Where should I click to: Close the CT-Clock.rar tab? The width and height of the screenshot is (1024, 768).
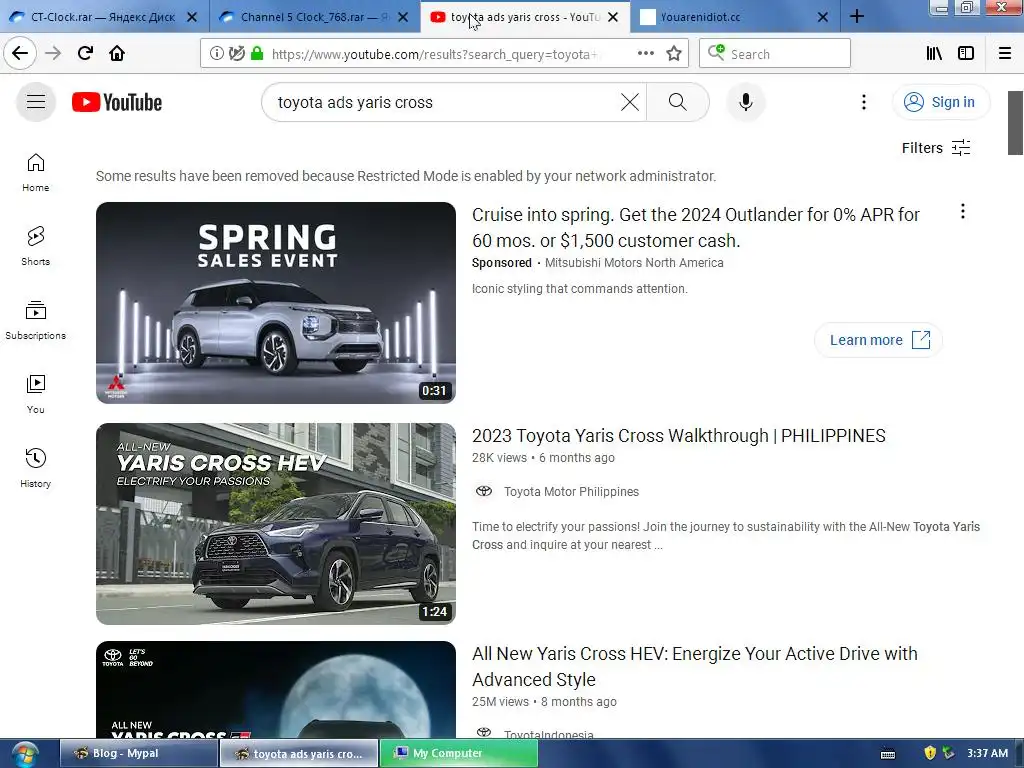coord(192,17)
